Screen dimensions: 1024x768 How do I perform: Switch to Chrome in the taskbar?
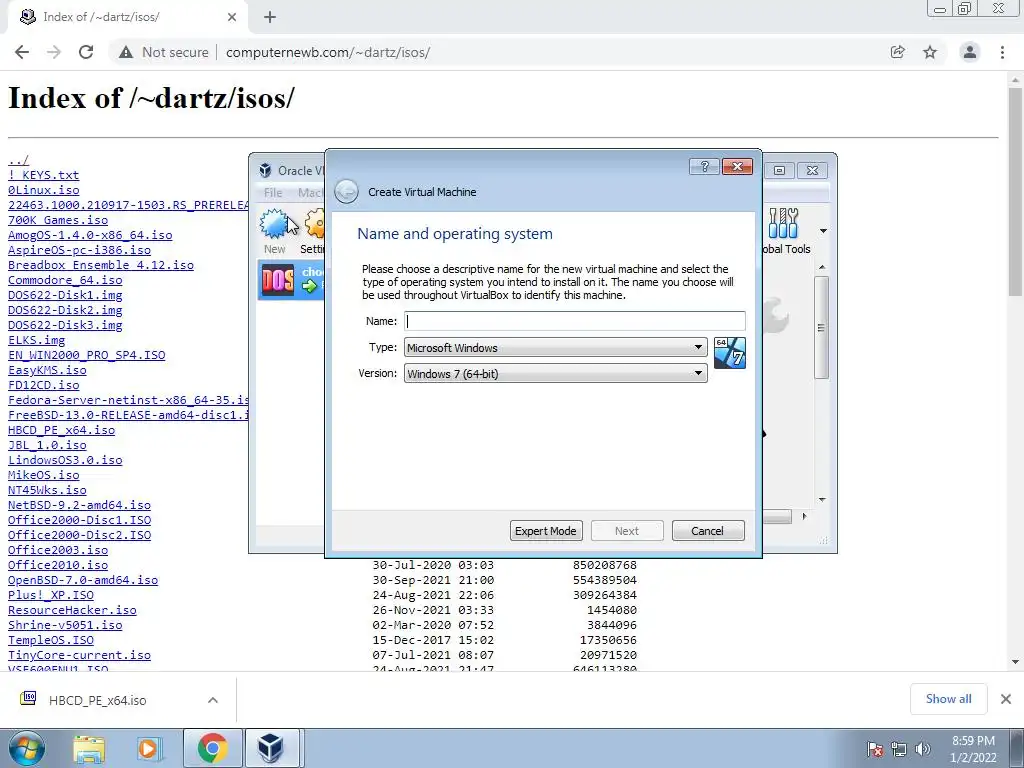coord(212,748)
